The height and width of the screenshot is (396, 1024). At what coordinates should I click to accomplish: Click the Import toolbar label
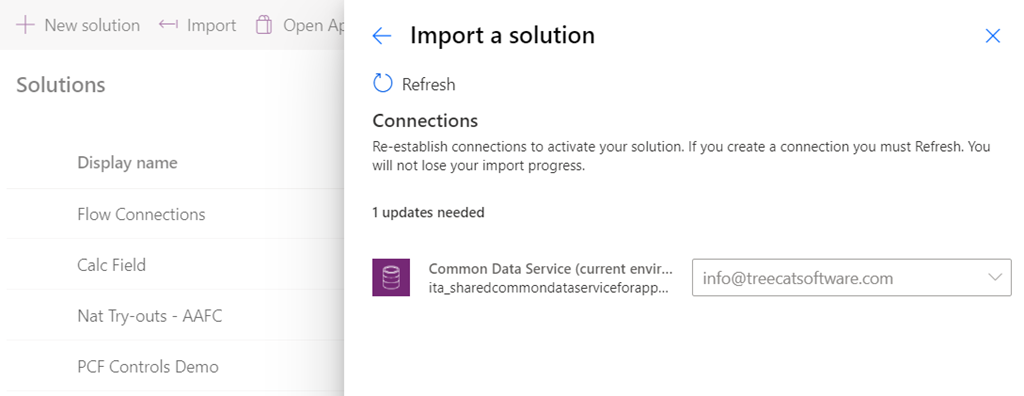212,25
